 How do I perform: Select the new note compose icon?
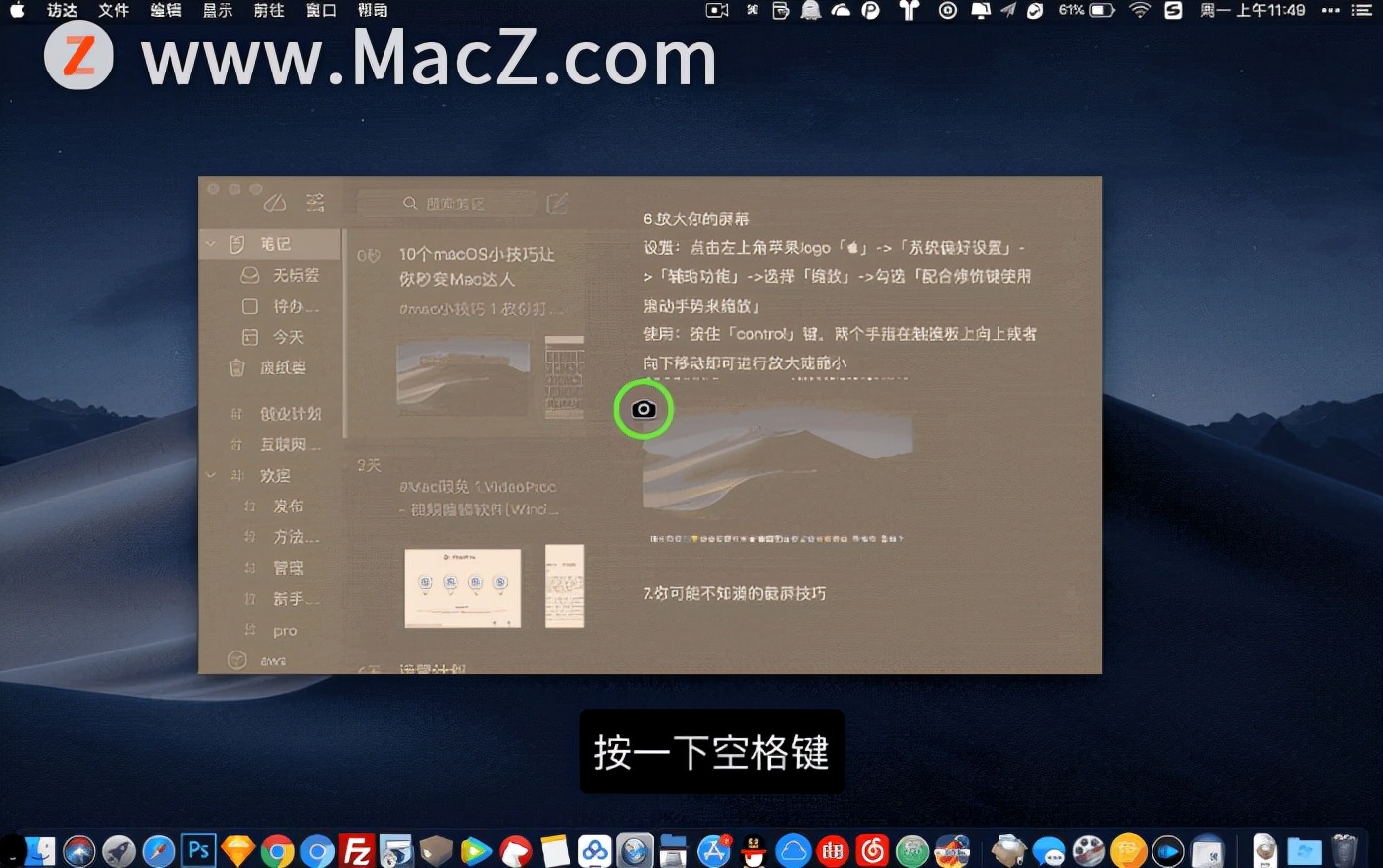click(557, 202)
